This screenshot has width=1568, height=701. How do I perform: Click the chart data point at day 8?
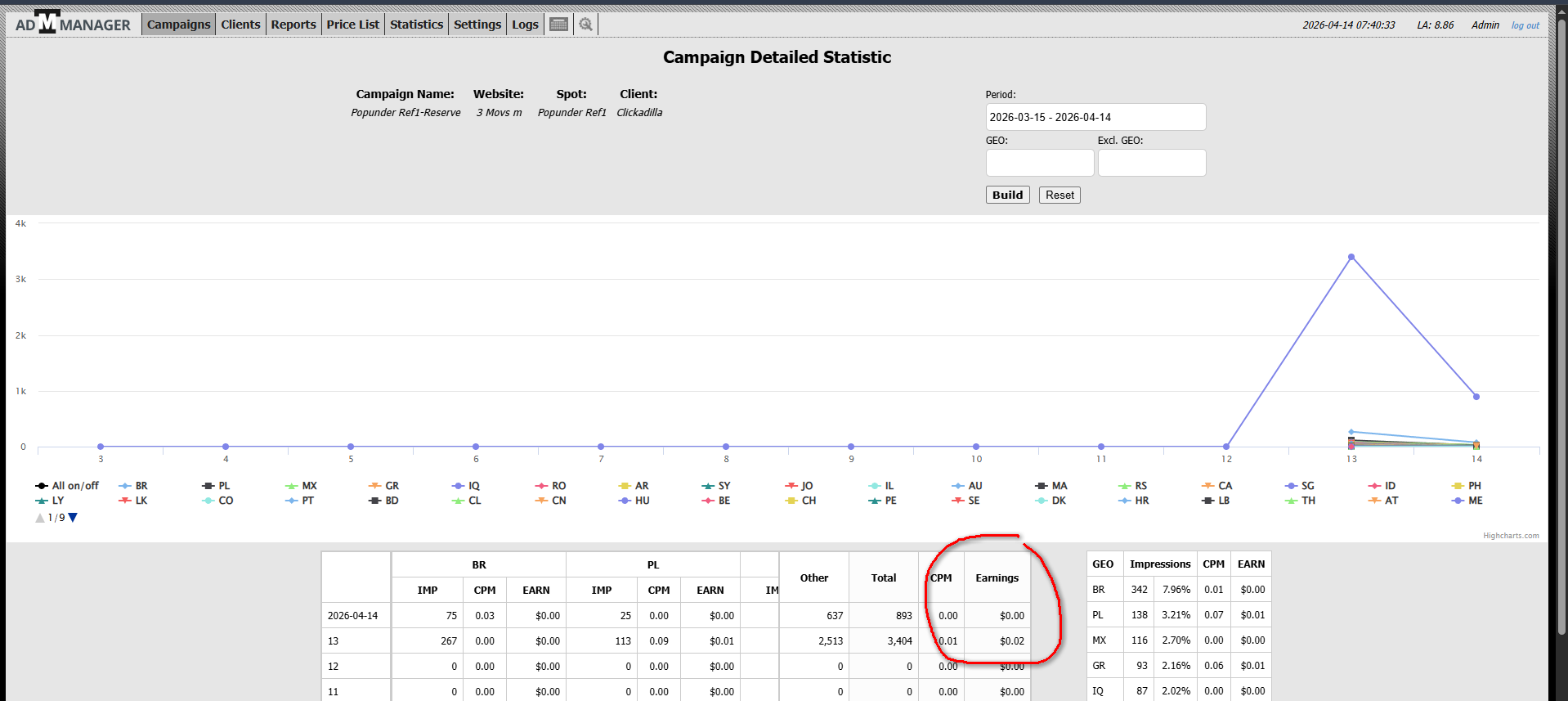pos(726,447)
